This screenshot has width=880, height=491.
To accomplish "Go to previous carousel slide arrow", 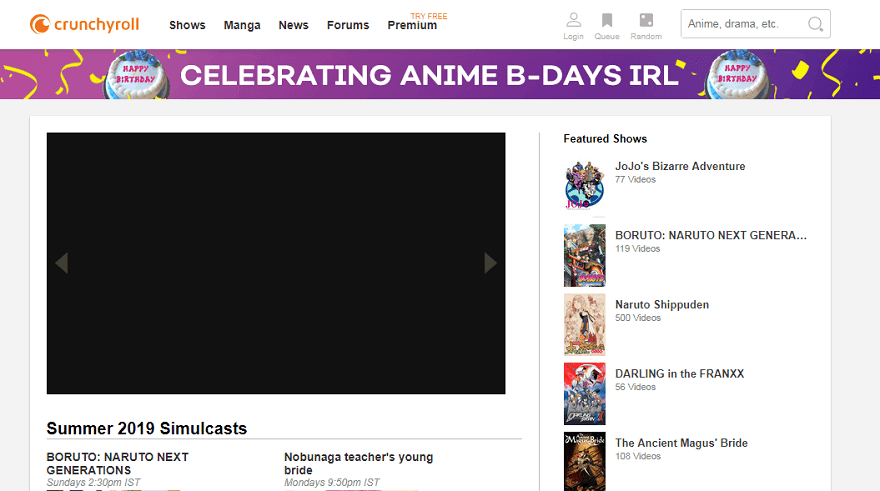I will 62,263.
